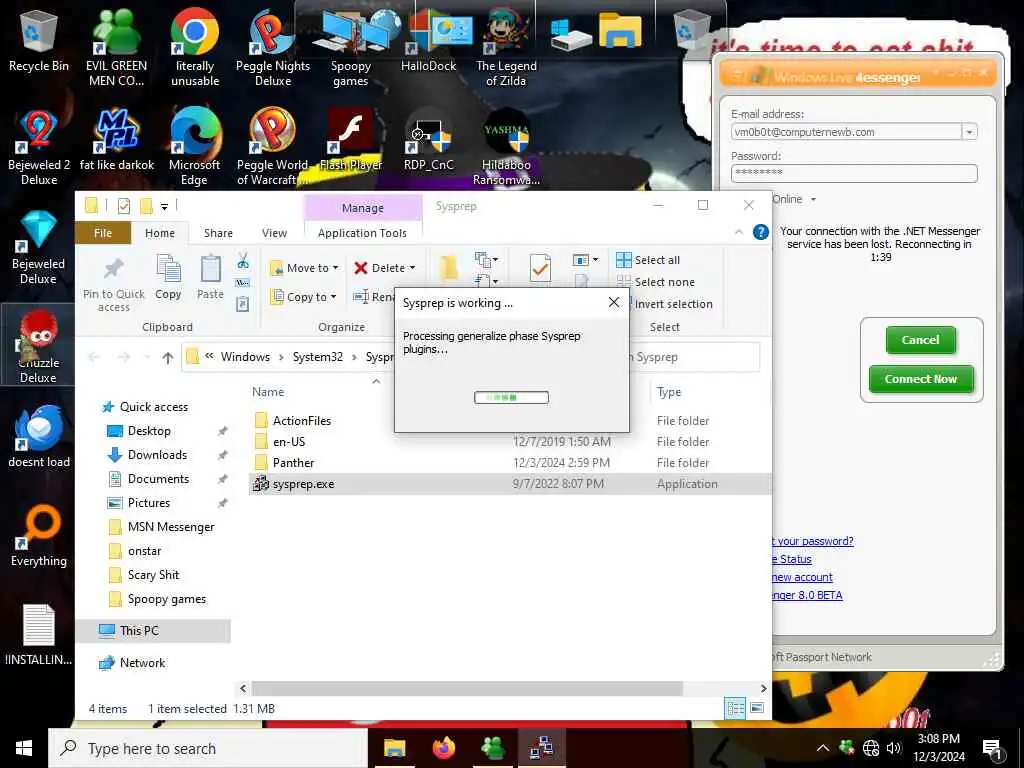Open the Application Tools tab

[362, 233]
